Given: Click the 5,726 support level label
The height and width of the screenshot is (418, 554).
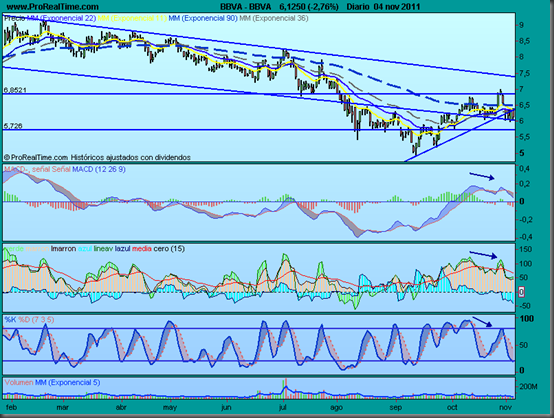Looking at the screenshot, I should pyautogui.click(x=13, y=126).
